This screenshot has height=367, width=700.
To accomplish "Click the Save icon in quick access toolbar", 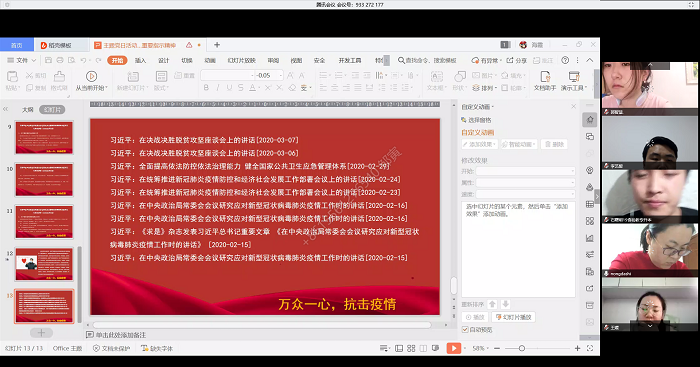I will pyautogui.click(x=48, y=60).
